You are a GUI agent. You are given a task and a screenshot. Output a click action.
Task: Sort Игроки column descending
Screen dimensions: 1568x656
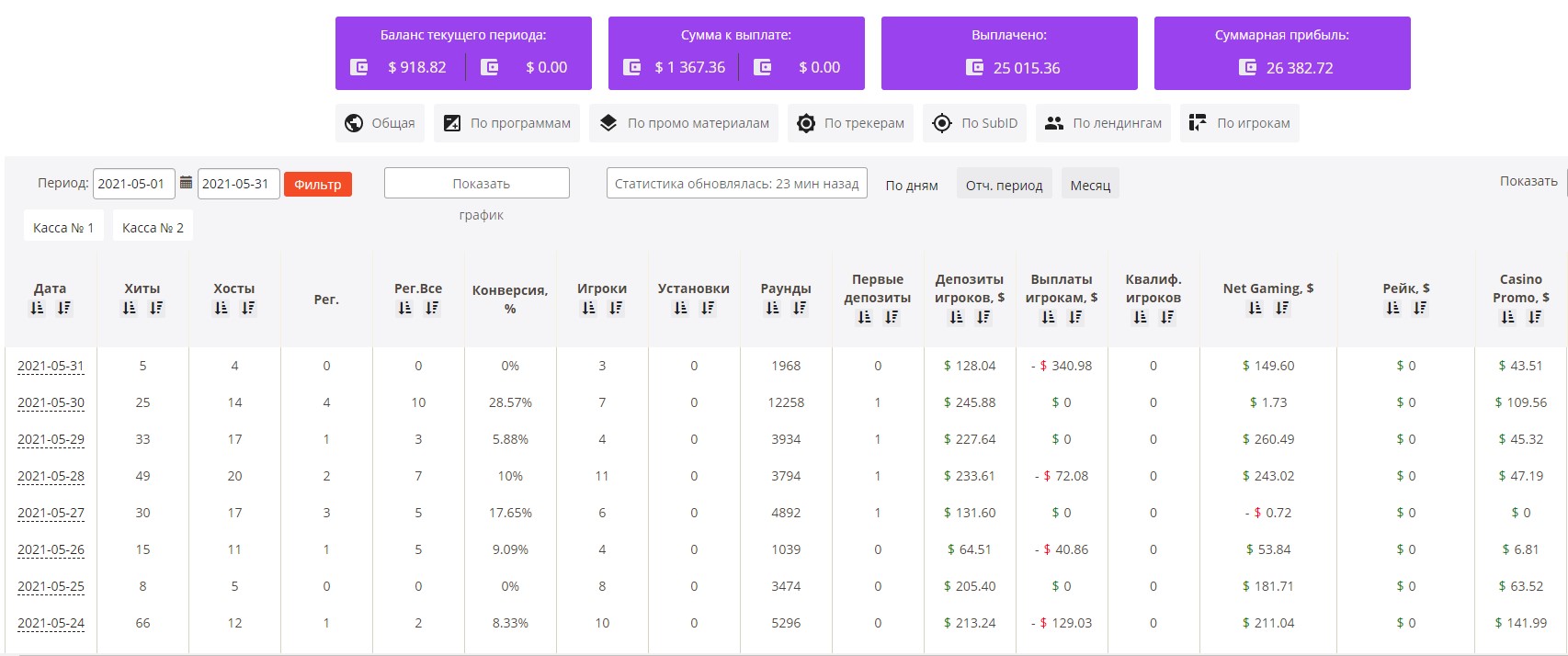[x=616, y=308]
